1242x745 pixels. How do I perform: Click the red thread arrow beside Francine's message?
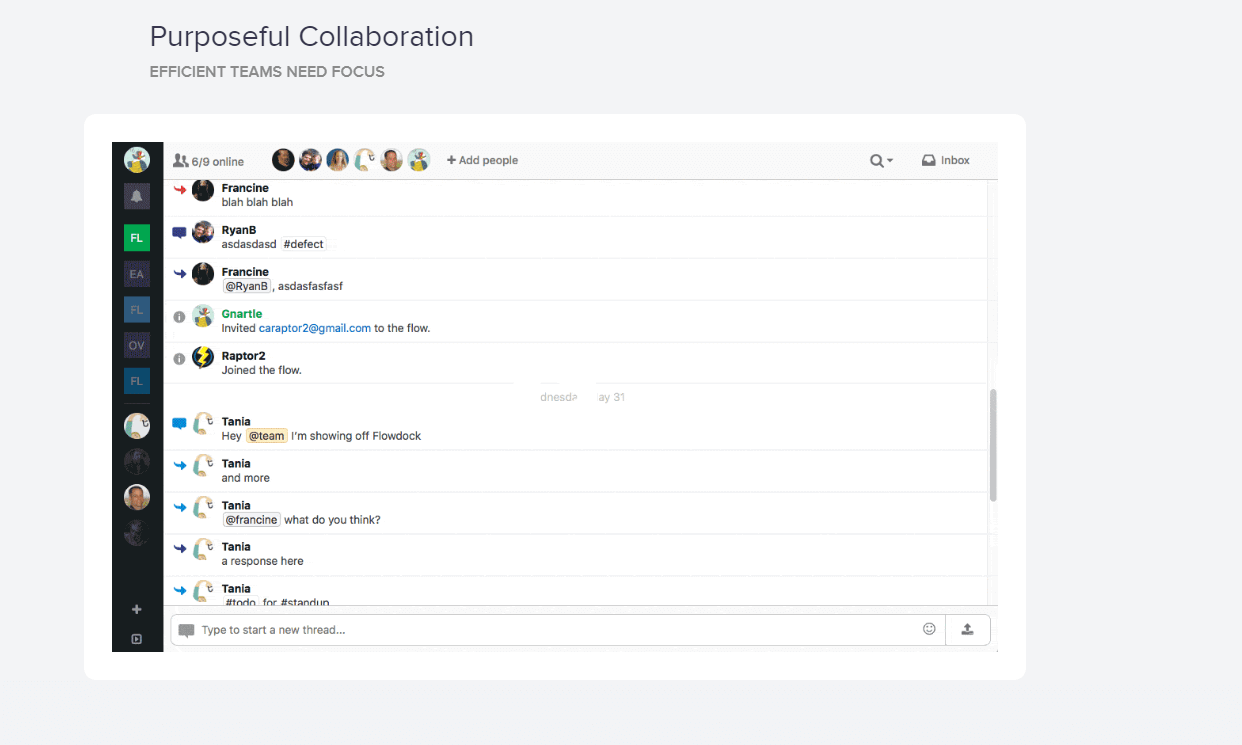(x=180, y=189)
